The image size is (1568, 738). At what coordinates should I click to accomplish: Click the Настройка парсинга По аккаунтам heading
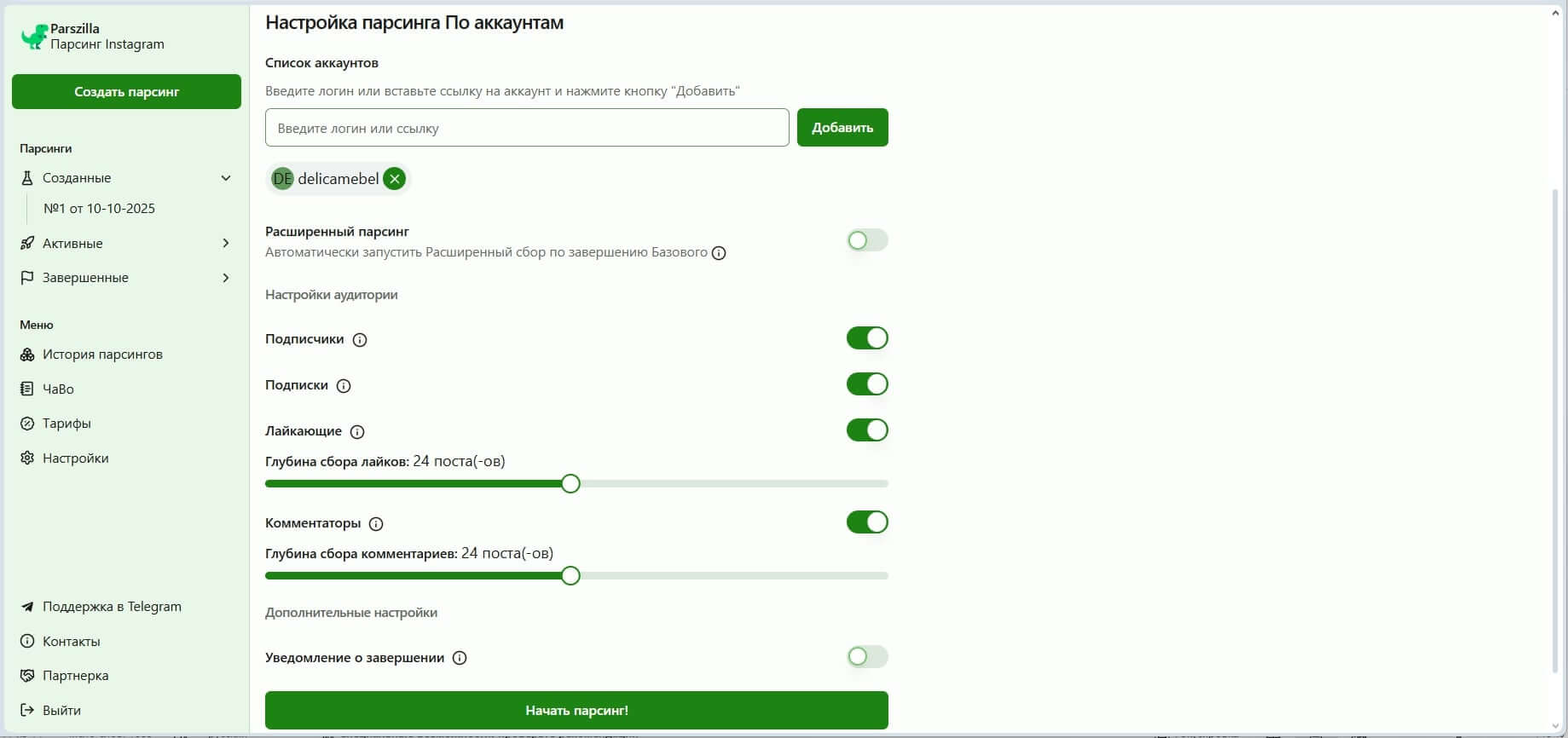[414, 23]
